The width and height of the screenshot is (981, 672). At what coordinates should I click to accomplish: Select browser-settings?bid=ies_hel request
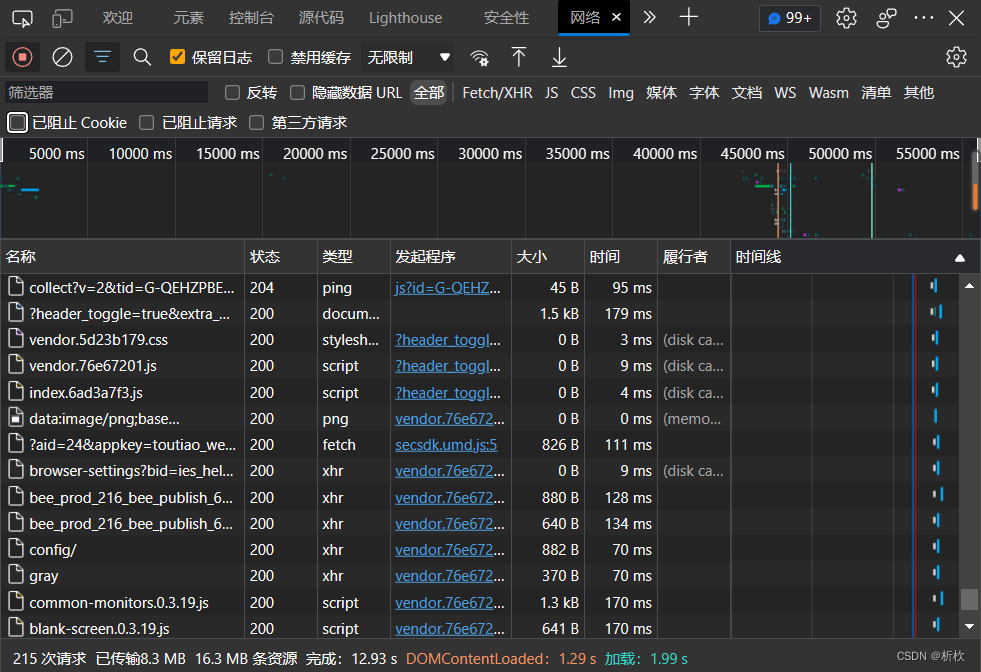[x=131, y=471]
